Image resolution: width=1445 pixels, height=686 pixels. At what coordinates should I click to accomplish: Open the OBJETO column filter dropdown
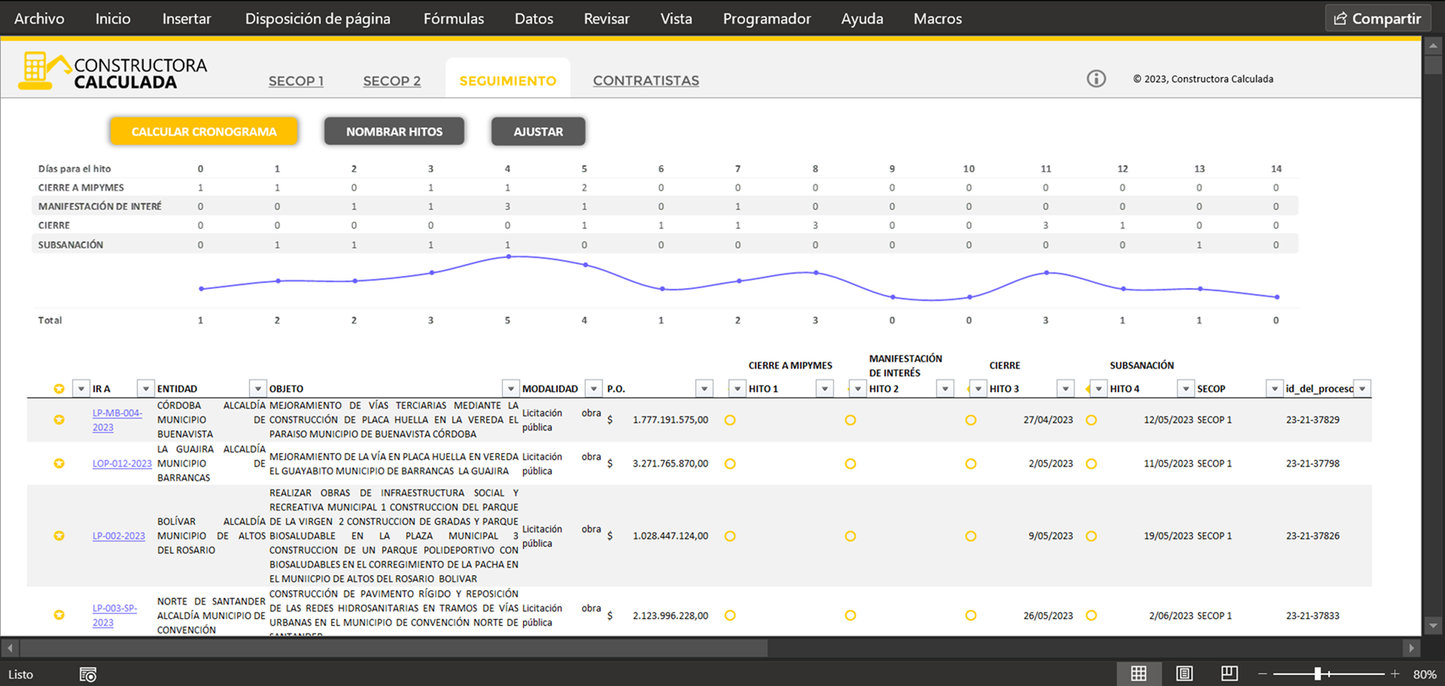click(510, 389)
